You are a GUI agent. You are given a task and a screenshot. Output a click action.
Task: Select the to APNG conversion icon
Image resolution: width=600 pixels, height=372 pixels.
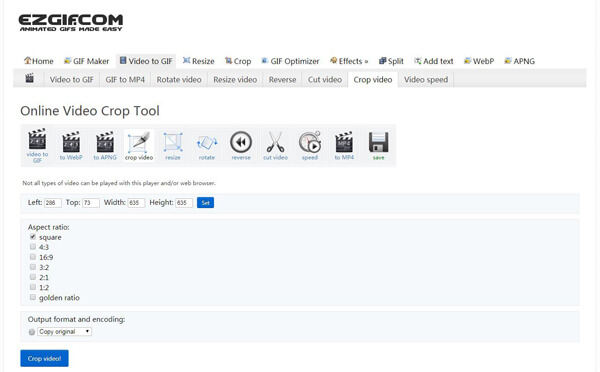(x=105, y=146)
